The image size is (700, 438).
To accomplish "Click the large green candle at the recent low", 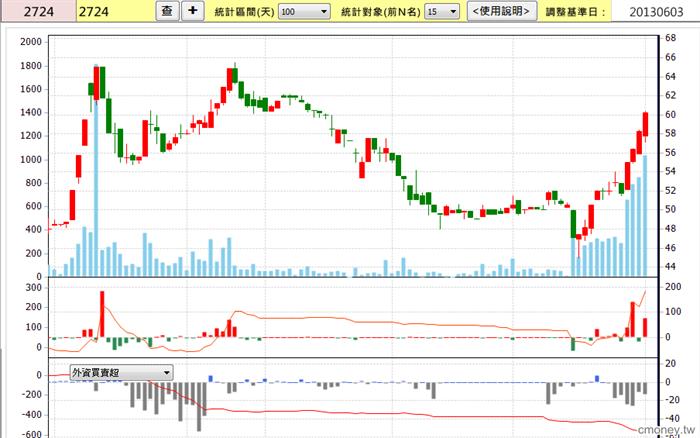I will coord(574,224).
